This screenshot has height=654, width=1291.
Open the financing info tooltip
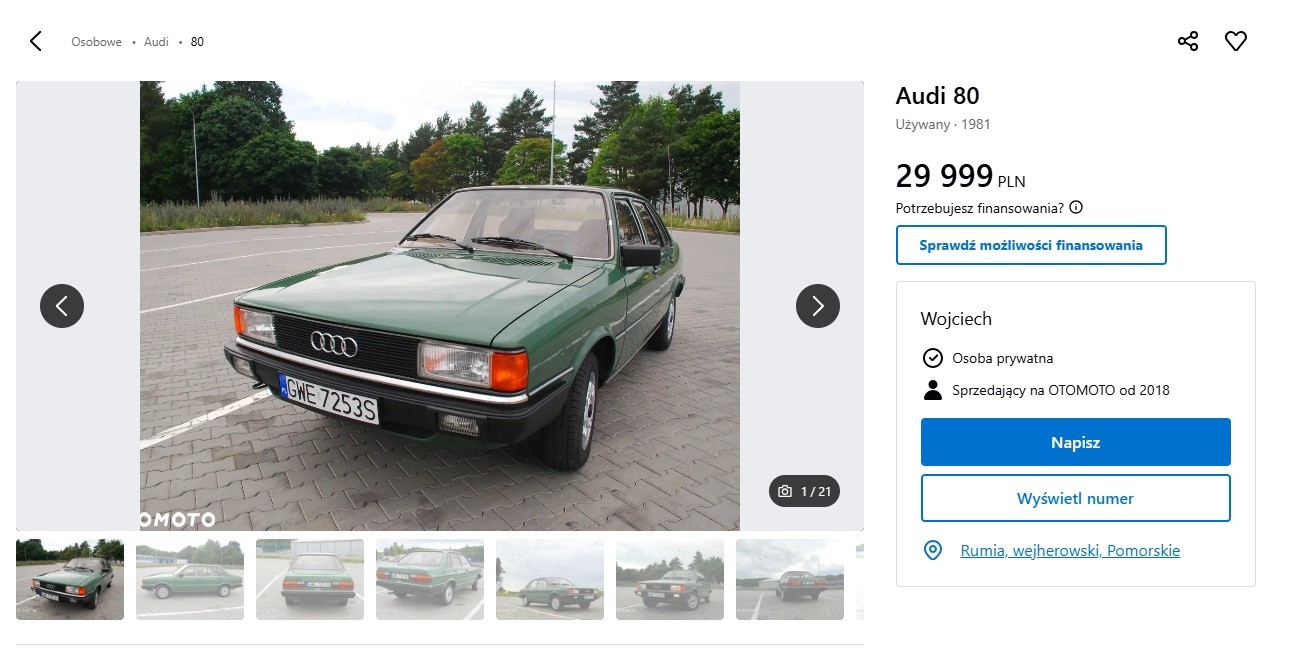[x=1076, y=207]
